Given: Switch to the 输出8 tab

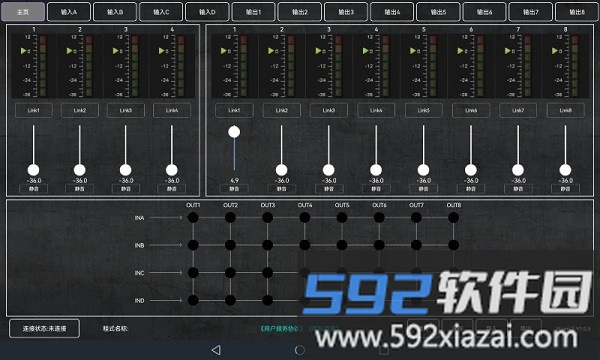Looking at the screenshot, I should point(577,12).
